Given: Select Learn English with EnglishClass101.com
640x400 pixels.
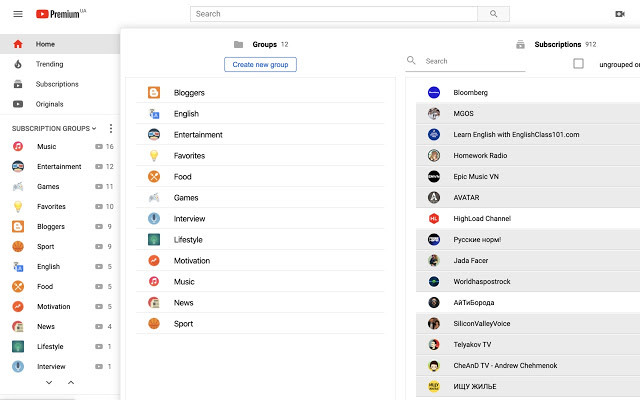Looking at the screenshot, I should coord(528,135).
